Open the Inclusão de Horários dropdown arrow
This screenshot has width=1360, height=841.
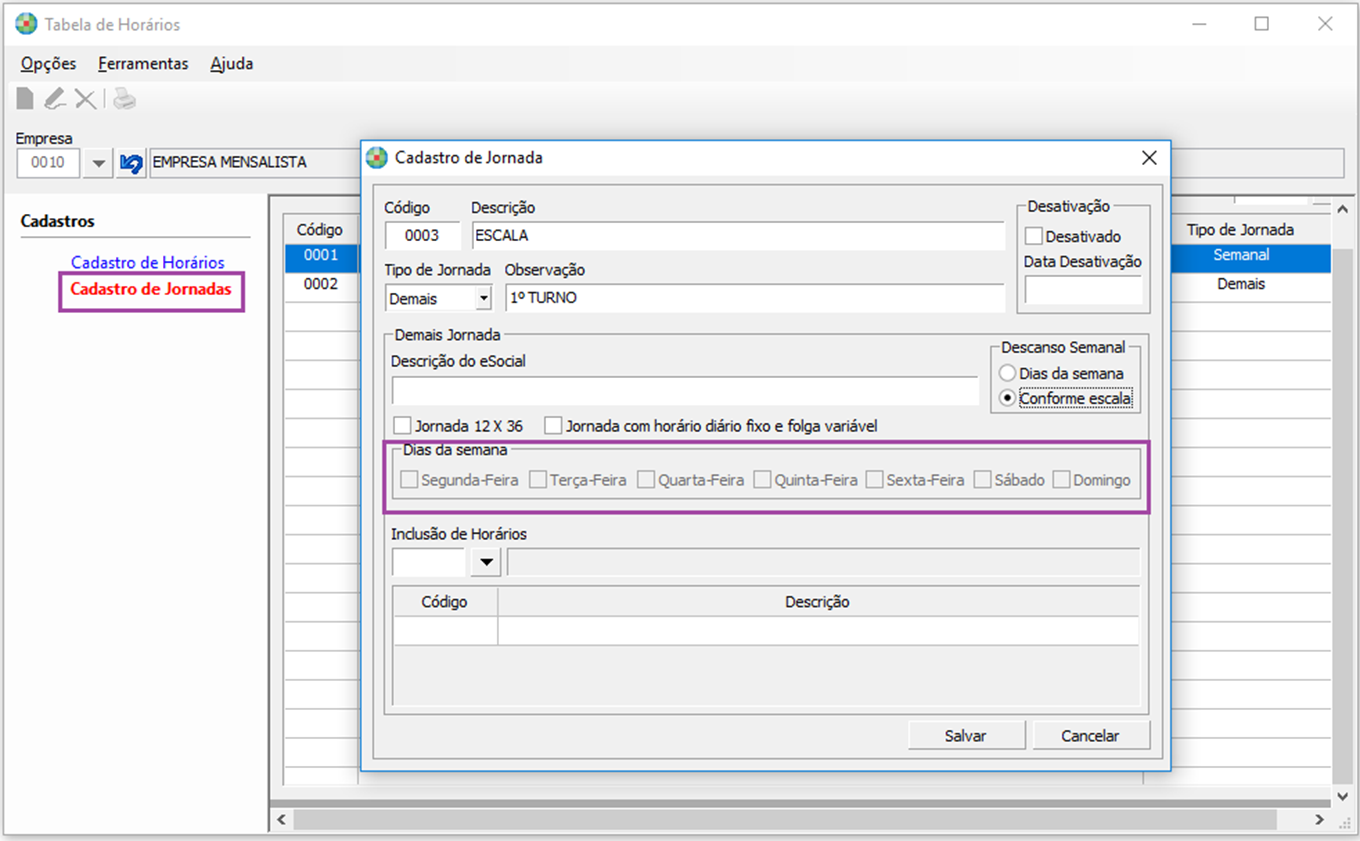[486, 562]
